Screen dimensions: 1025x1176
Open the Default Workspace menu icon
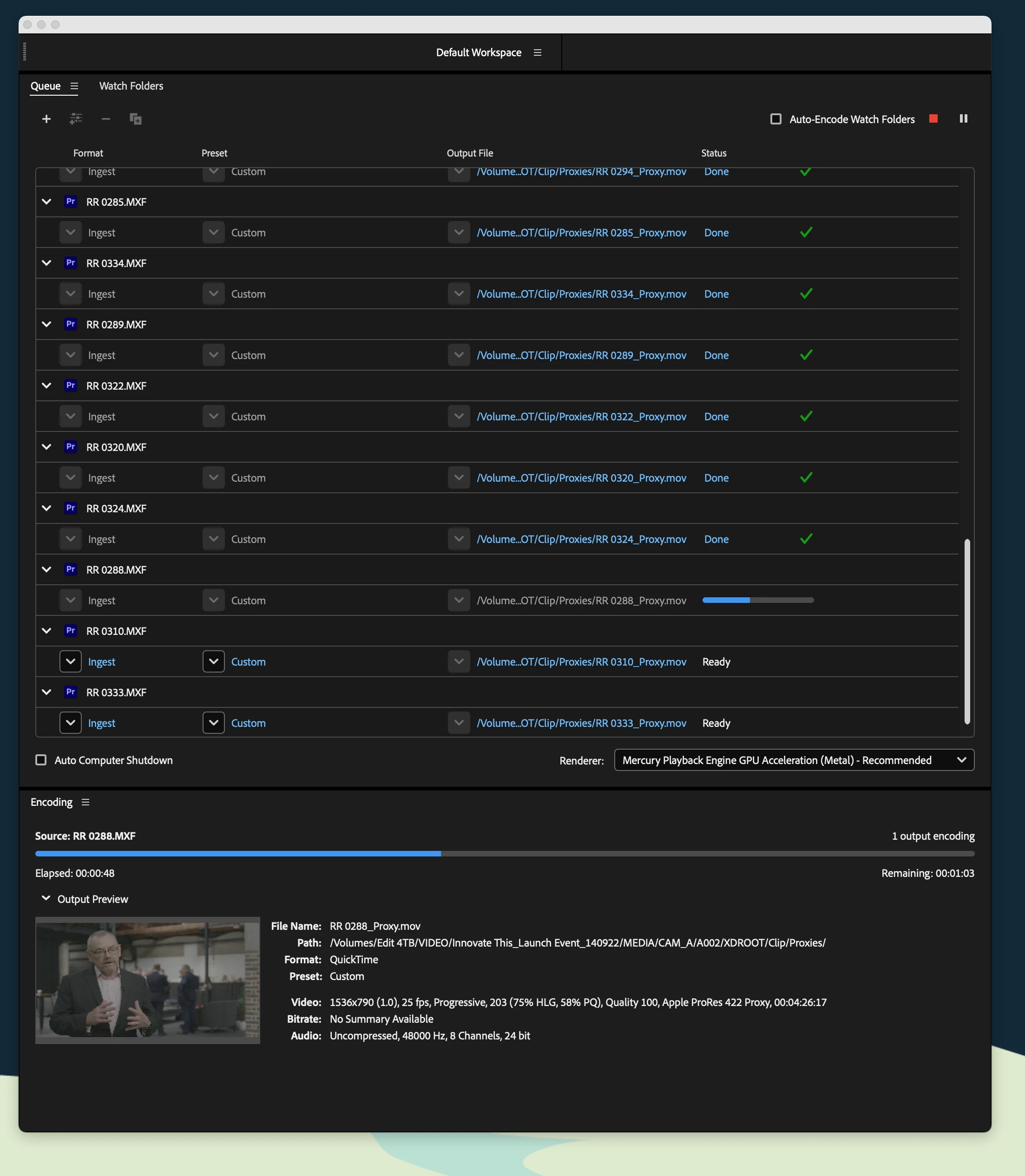coord(537,52)
